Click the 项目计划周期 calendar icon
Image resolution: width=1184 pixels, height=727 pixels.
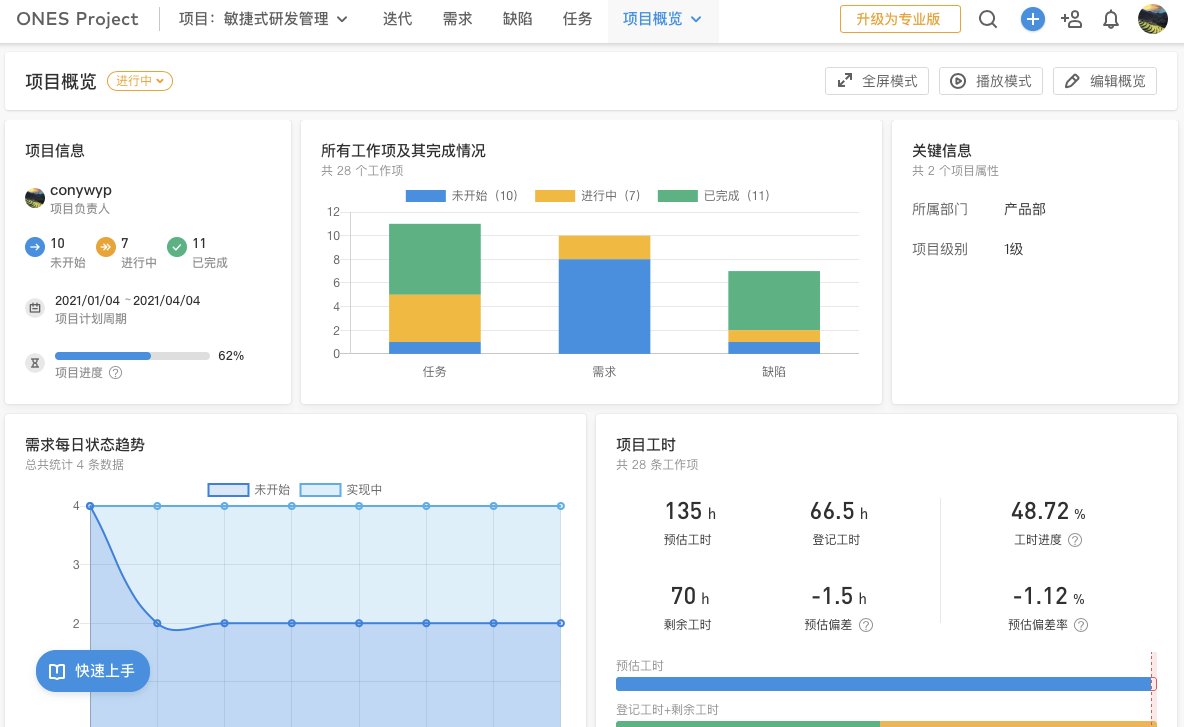35,308
